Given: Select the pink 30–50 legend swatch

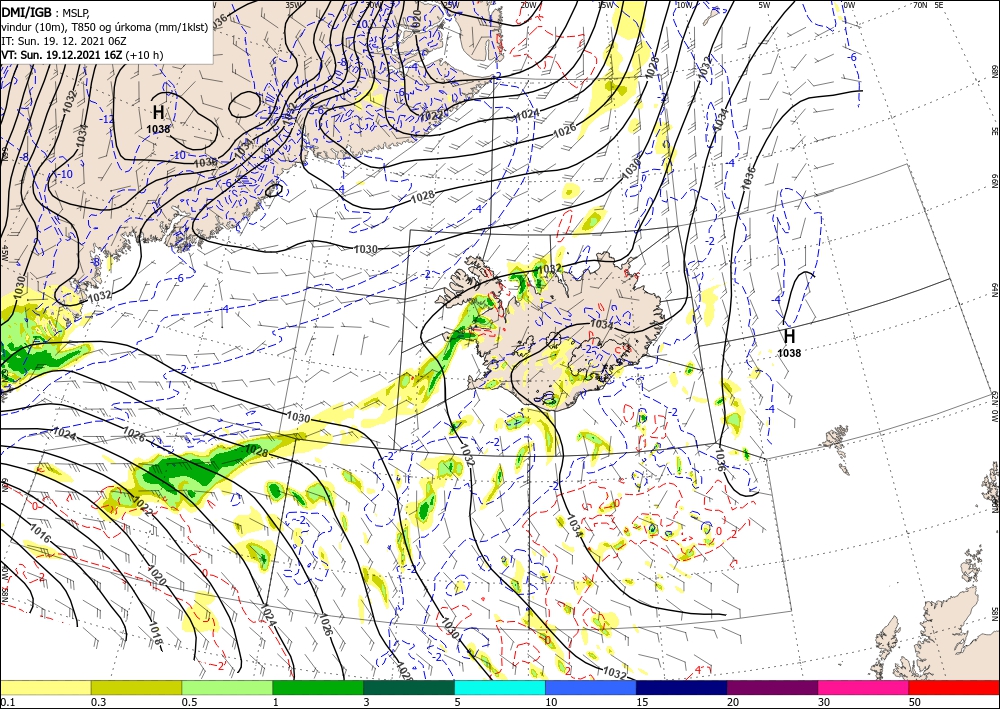Looking at the screenshot, I should click(864, 687).
